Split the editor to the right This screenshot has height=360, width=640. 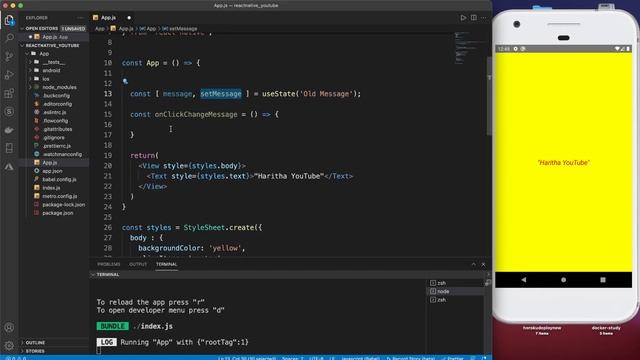pos(473,18)
